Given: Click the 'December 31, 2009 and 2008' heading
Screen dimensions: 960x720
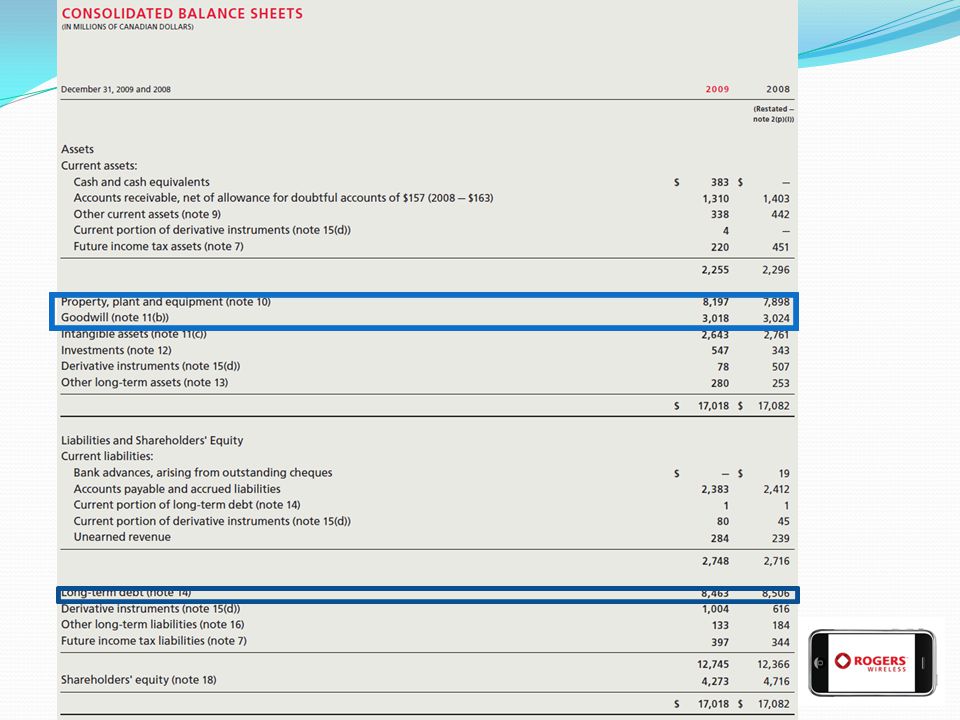Looking at the screenshot, I should click(x=116, y=89).
